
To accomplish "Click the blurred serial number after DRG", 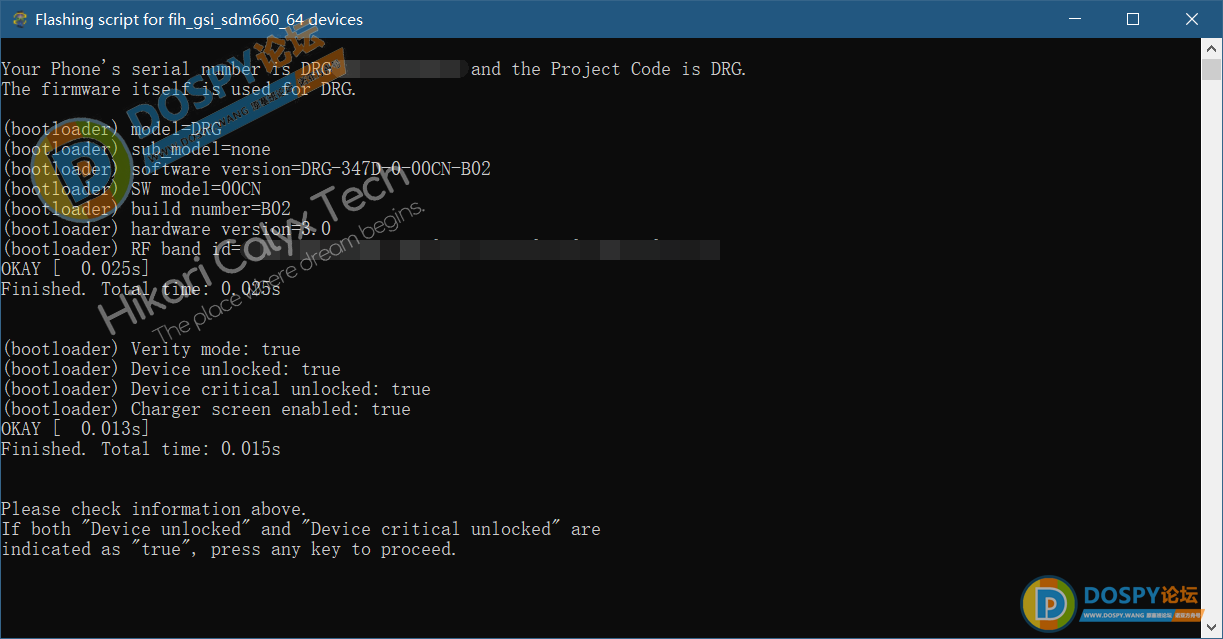I will [x=400, y=69].
